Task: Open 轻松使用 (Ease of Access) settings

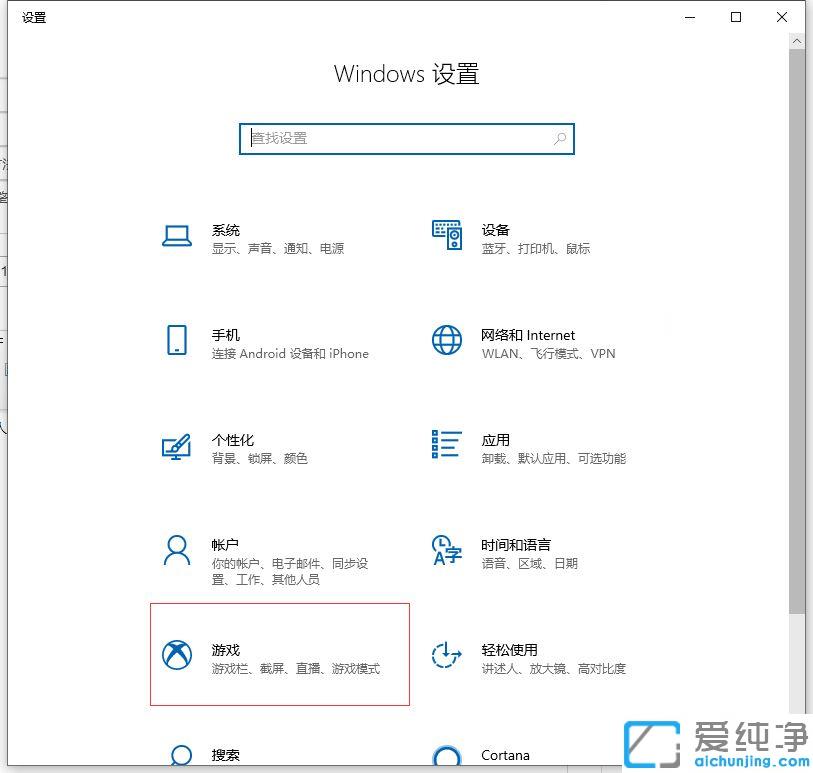Action: (x=510, y=648)
